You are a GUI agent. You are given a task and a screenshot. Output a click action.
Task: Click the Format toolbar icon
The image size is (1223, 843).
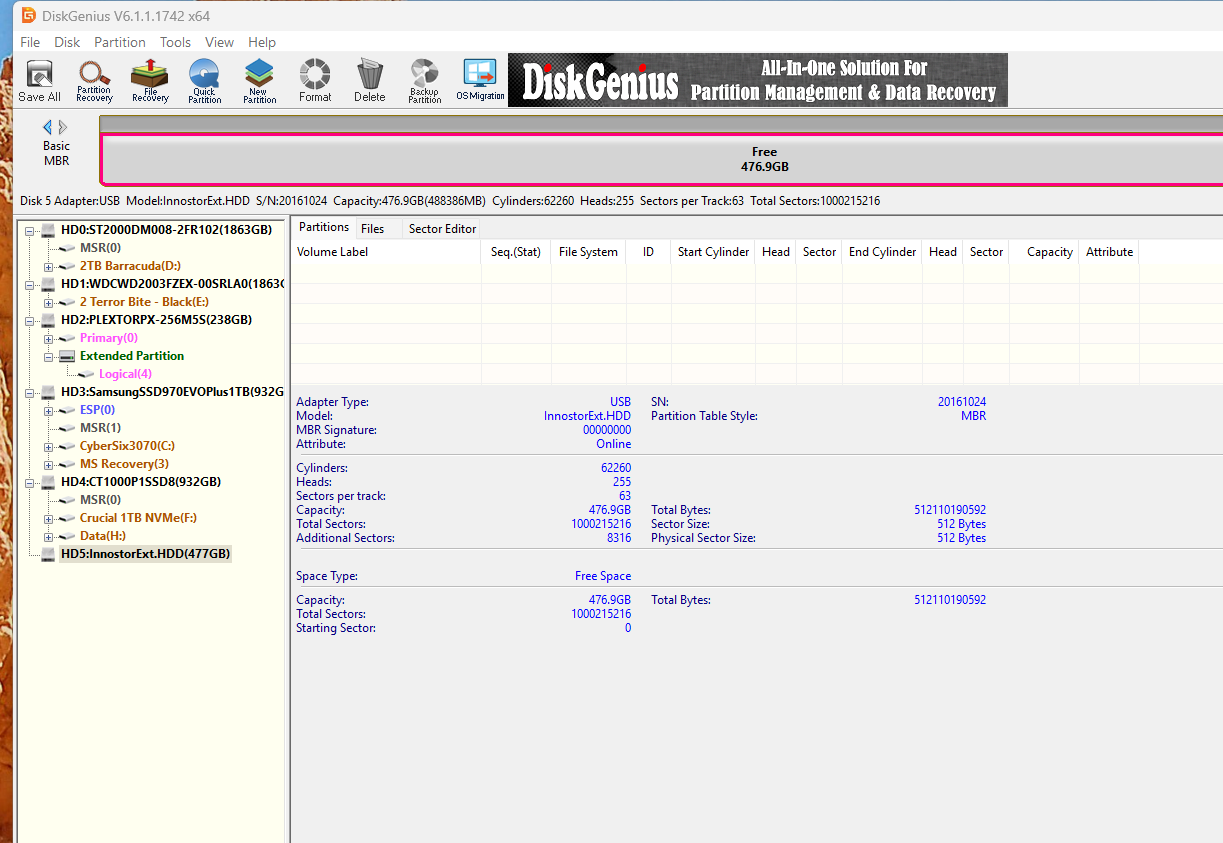315,80
